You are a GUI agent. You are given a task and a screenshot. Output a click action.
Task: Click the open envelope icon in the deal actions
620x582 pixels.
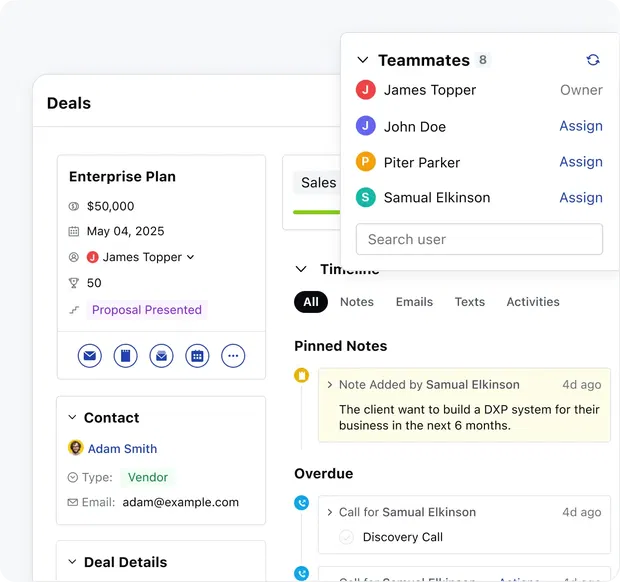coord(161,356)
